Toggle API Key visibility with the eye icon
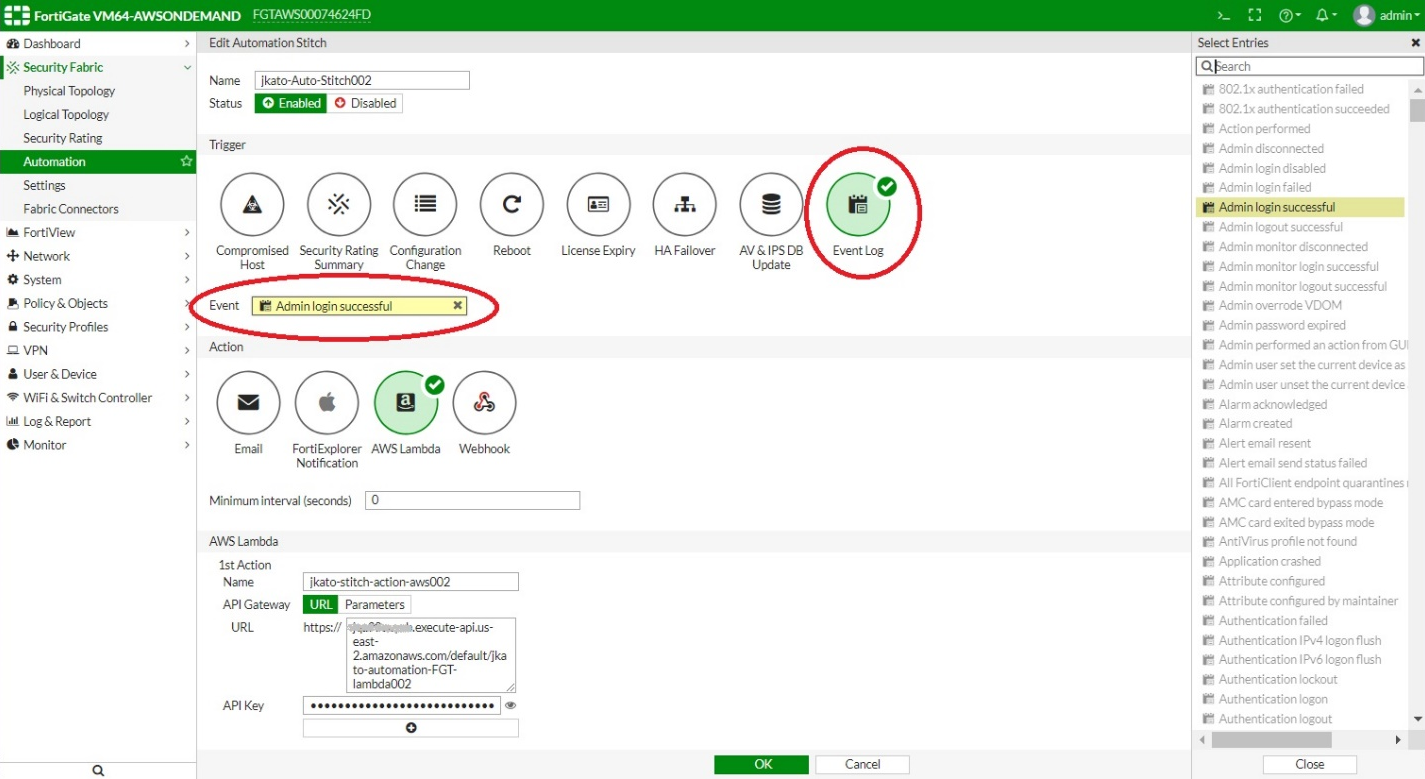 [x=510, y=705]
